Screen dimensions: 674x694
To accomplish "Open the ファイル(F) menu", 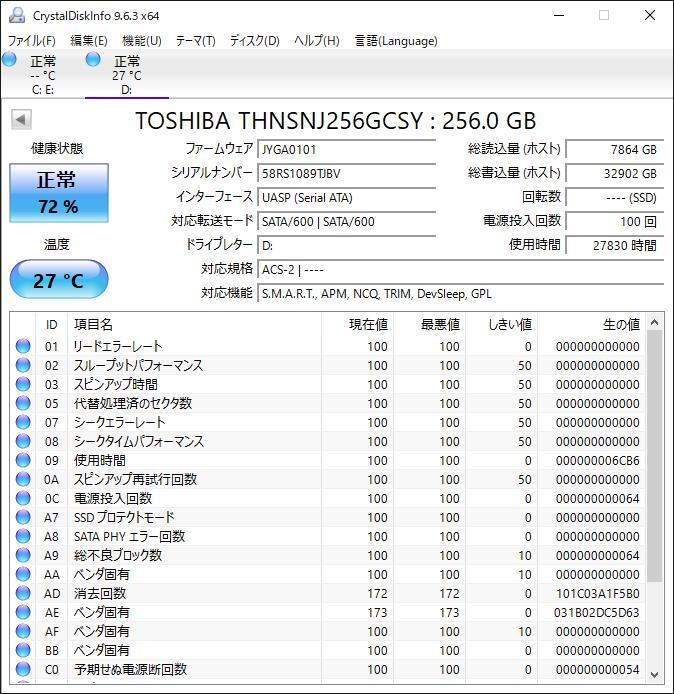I will pos(32,41).
